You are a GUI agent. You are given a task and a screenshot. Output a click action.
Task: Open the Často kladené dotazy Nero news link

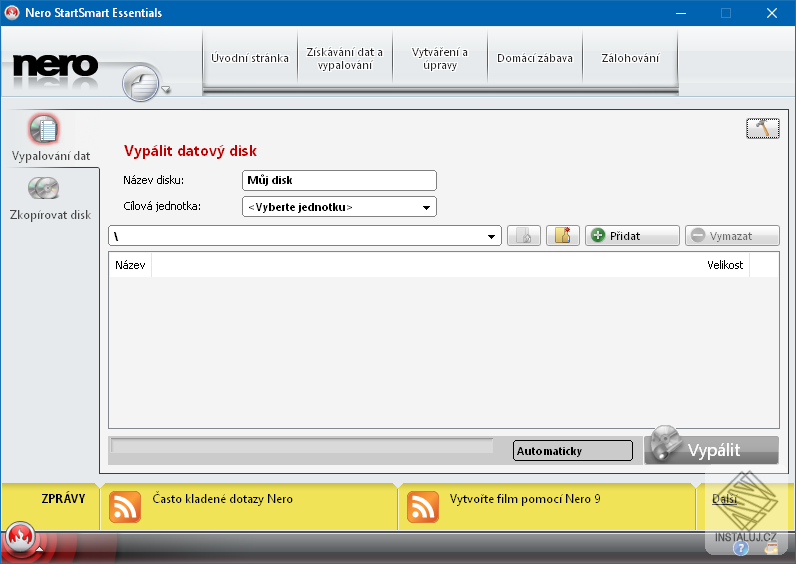click(222, 499)
